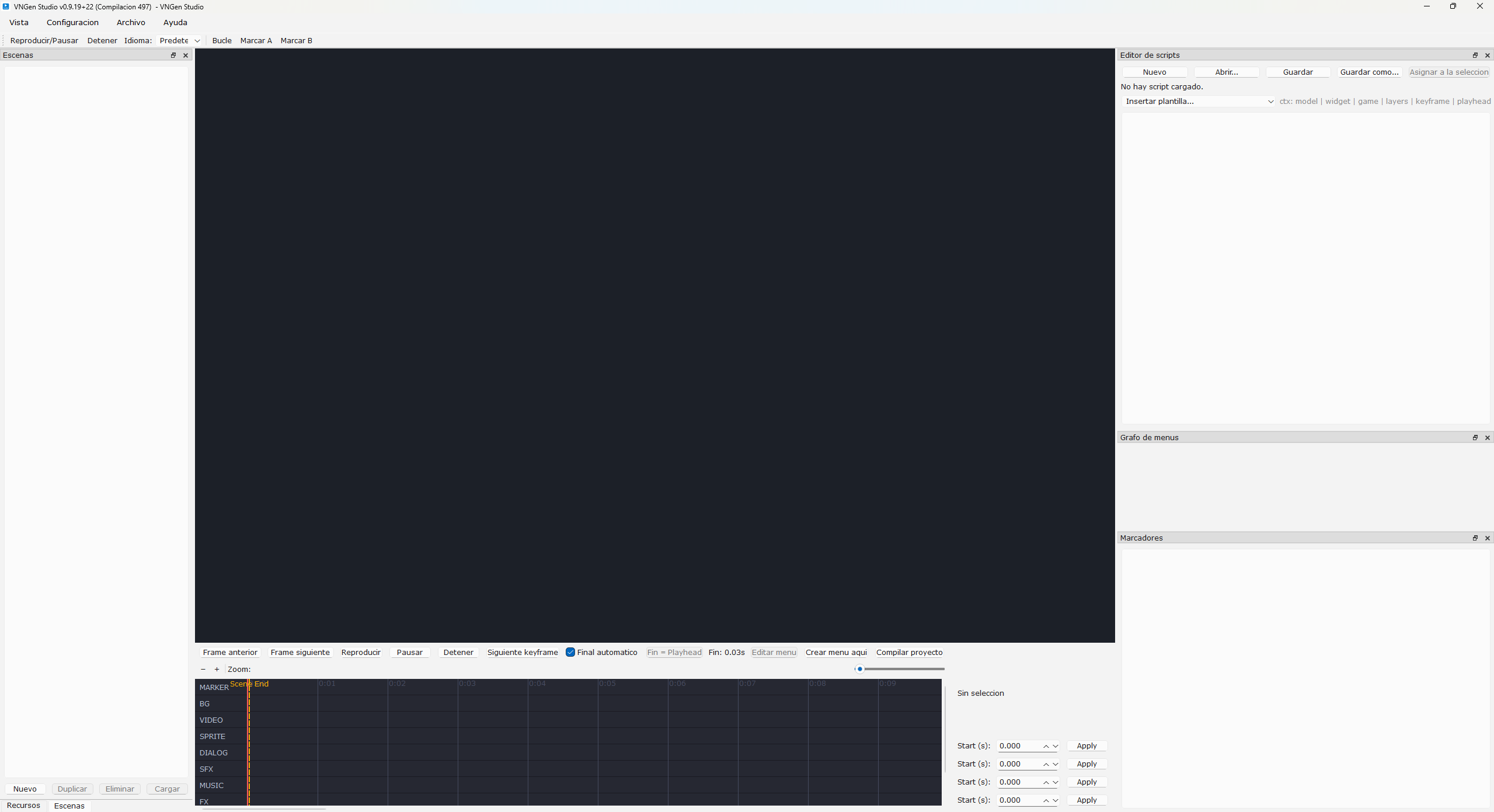
Task: Increment the first Start (s) spinner
Action: [x=1046, y=746]
